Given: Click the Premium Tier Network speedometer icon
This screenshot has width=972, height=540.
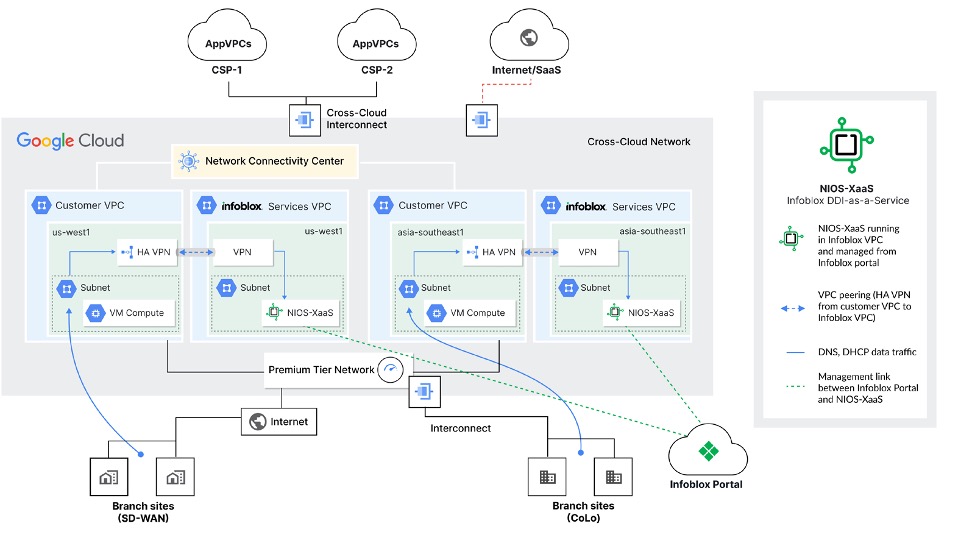Looking at the screenshot, I should [391, 369].
